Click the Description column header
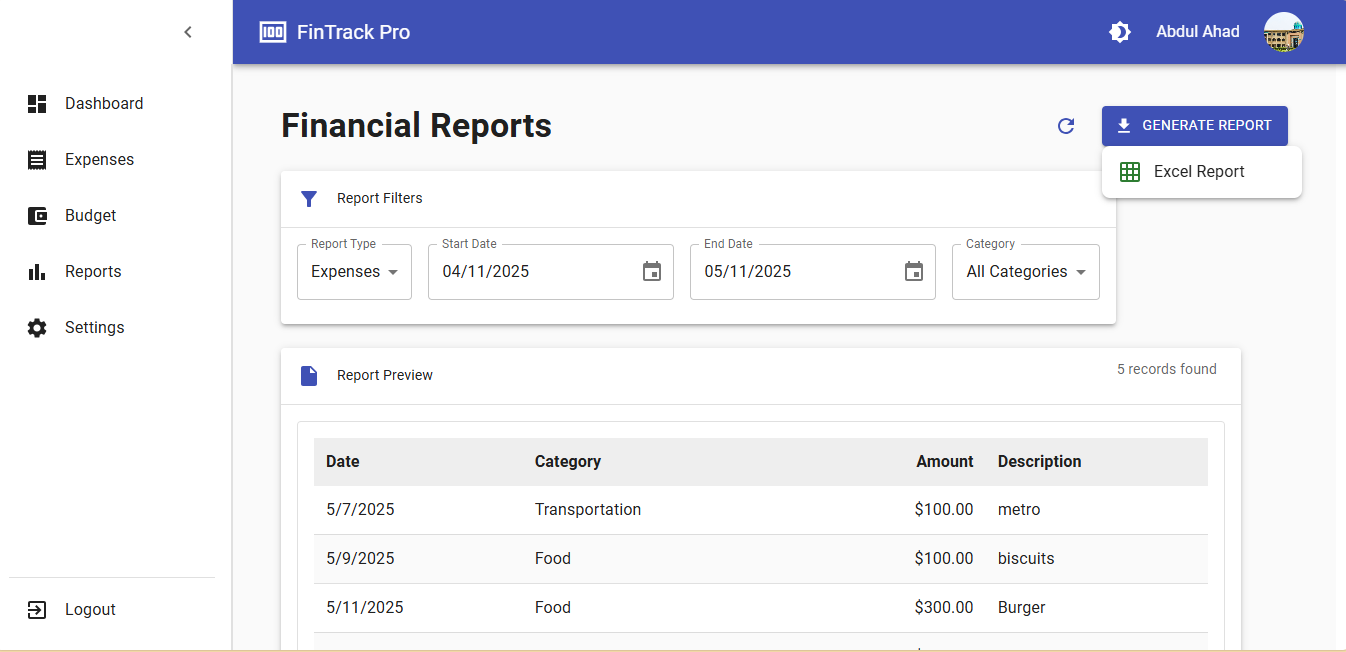 [1039, 462]
